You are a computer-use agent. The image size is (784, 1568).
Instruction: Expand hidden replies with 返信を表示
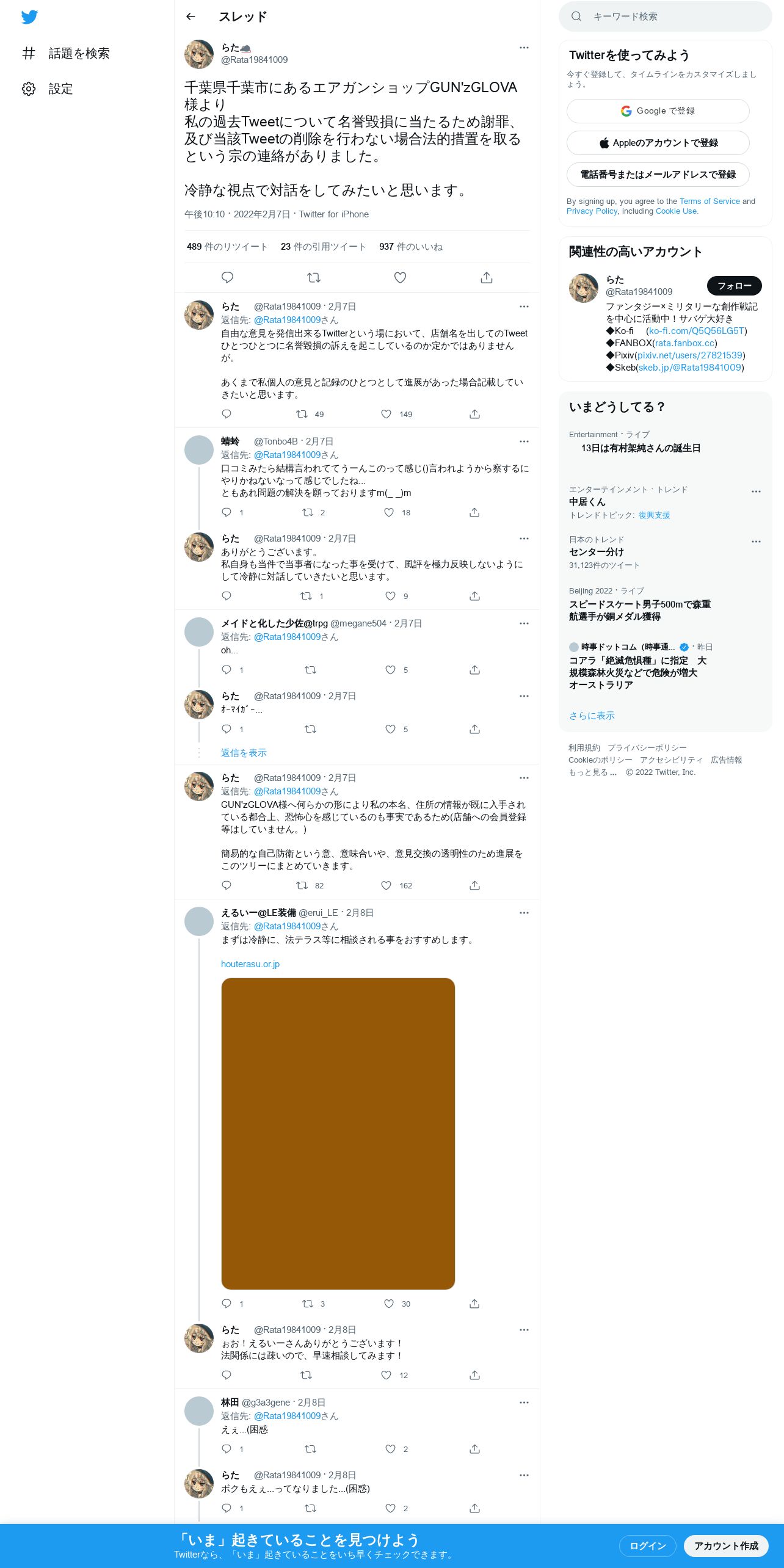(244, 753)
